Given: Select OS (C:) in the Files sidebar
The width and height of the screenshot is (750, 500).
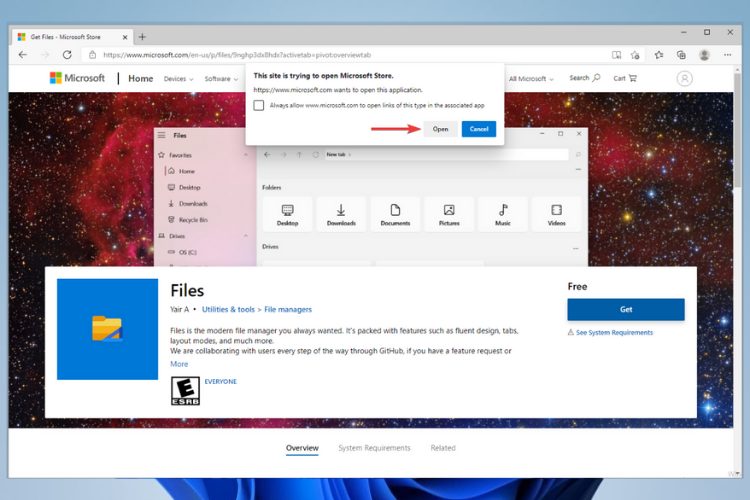Looking at the screenshot, I should (x=188, y=252).
